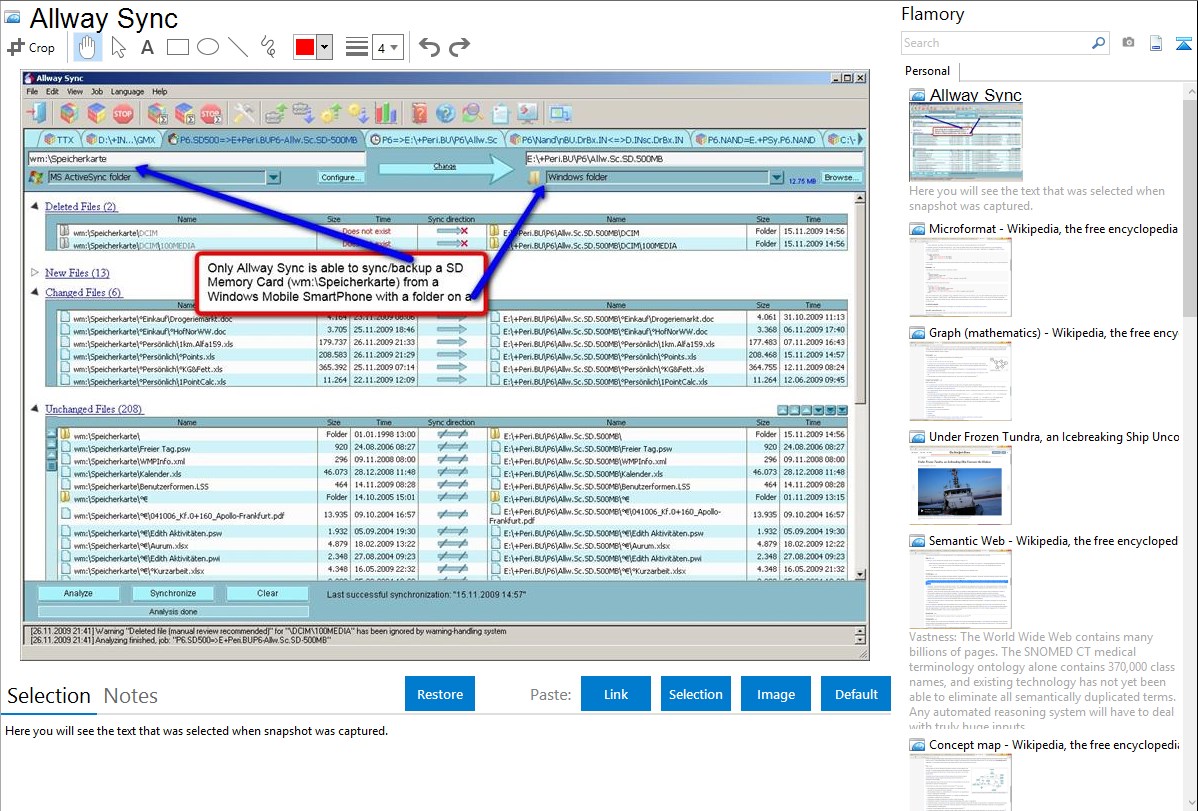This screenshot has width=1198, height=811.
Task: Click the Clear button
Action: click(x=267, y=593)
